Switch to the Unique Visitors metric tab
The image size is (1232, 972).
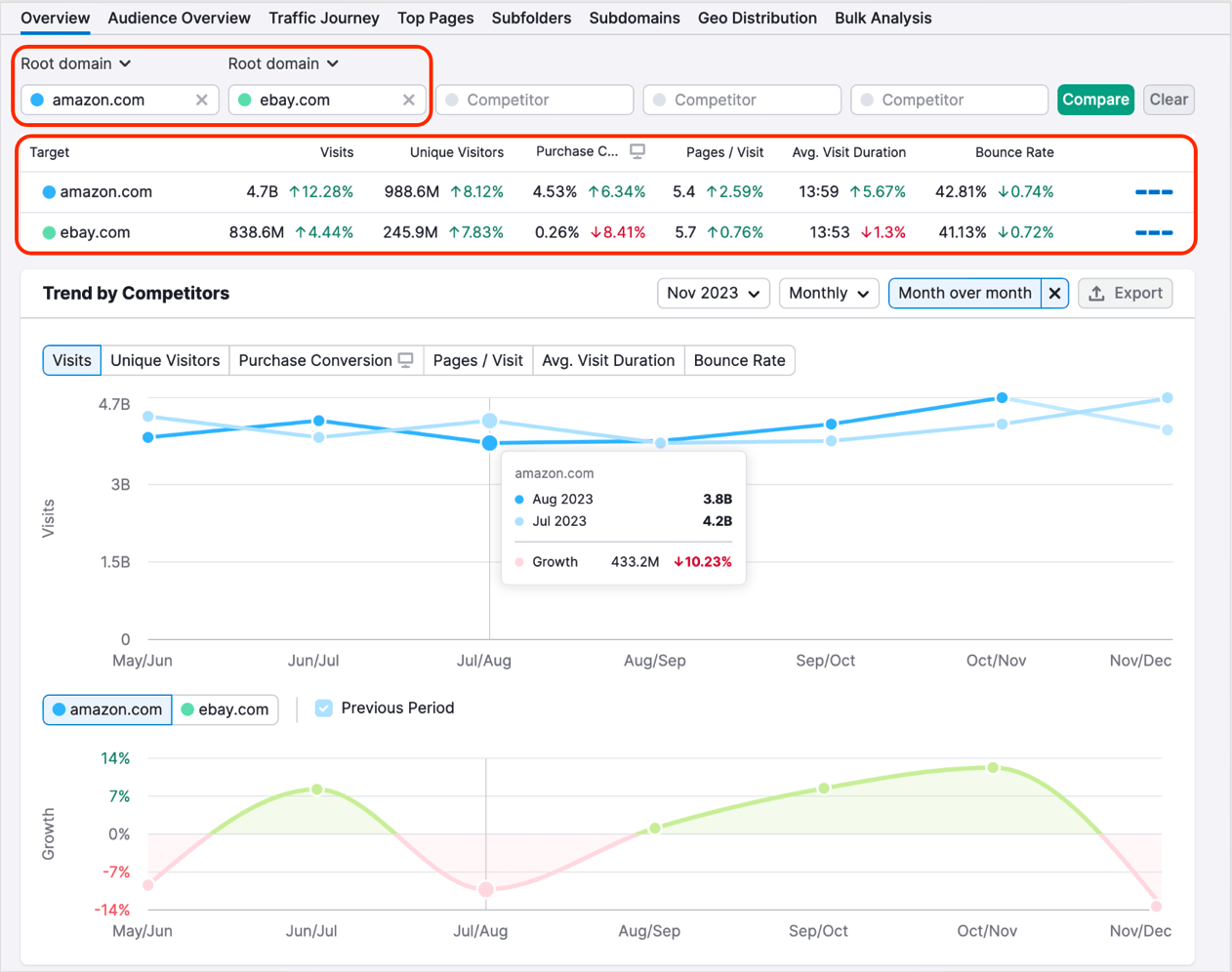pos(164,359)
